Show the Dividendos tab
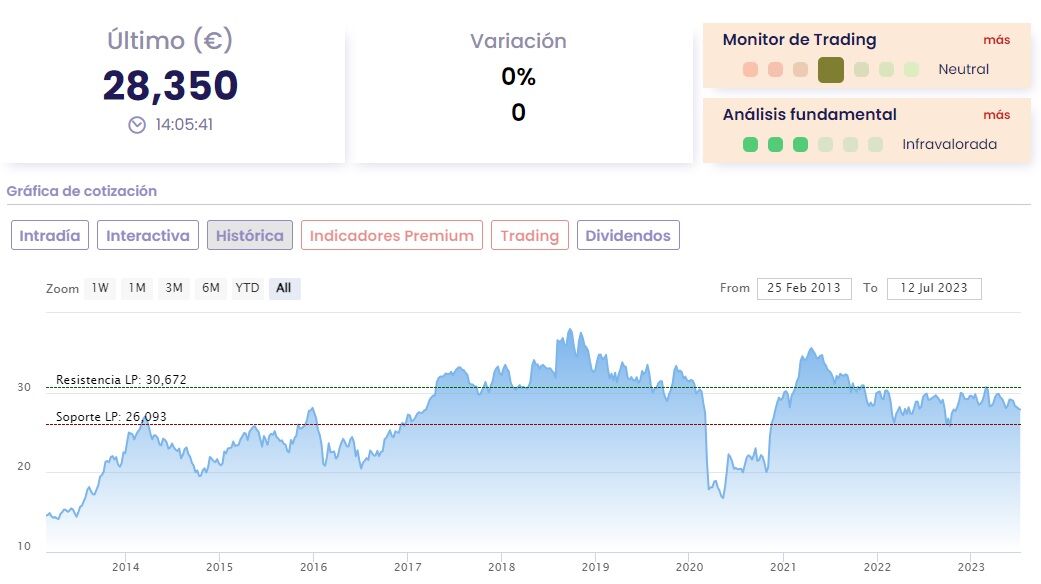This screenshot has height=584, width=1041. [628, 236]
